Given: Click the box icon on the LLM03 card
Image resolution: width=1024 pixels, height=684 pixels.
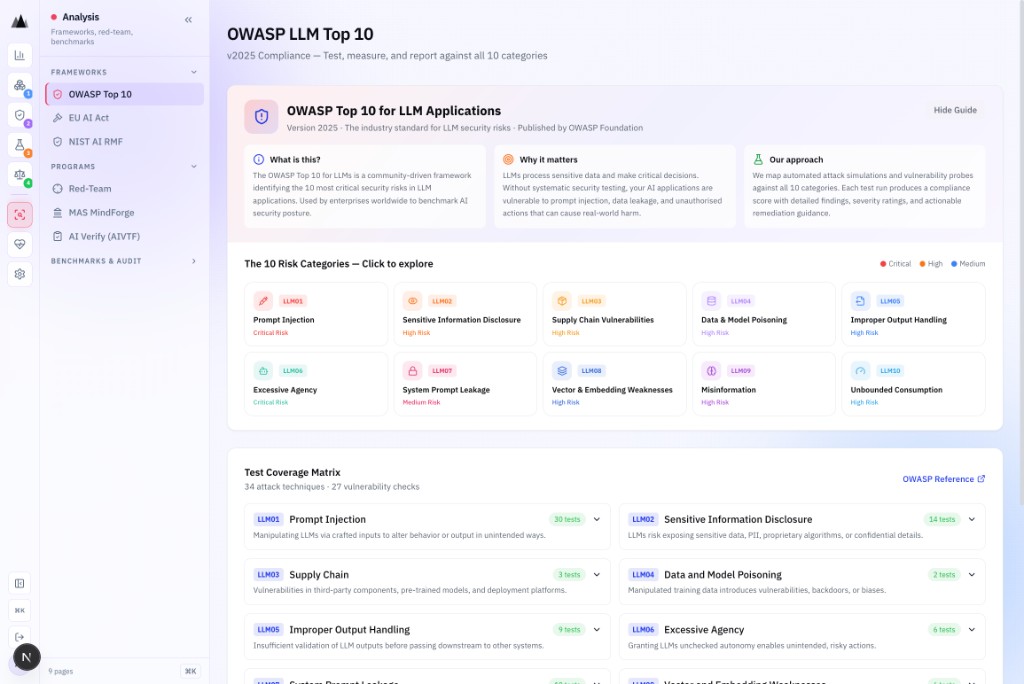Looking at the screenshot, I should 562,301.
